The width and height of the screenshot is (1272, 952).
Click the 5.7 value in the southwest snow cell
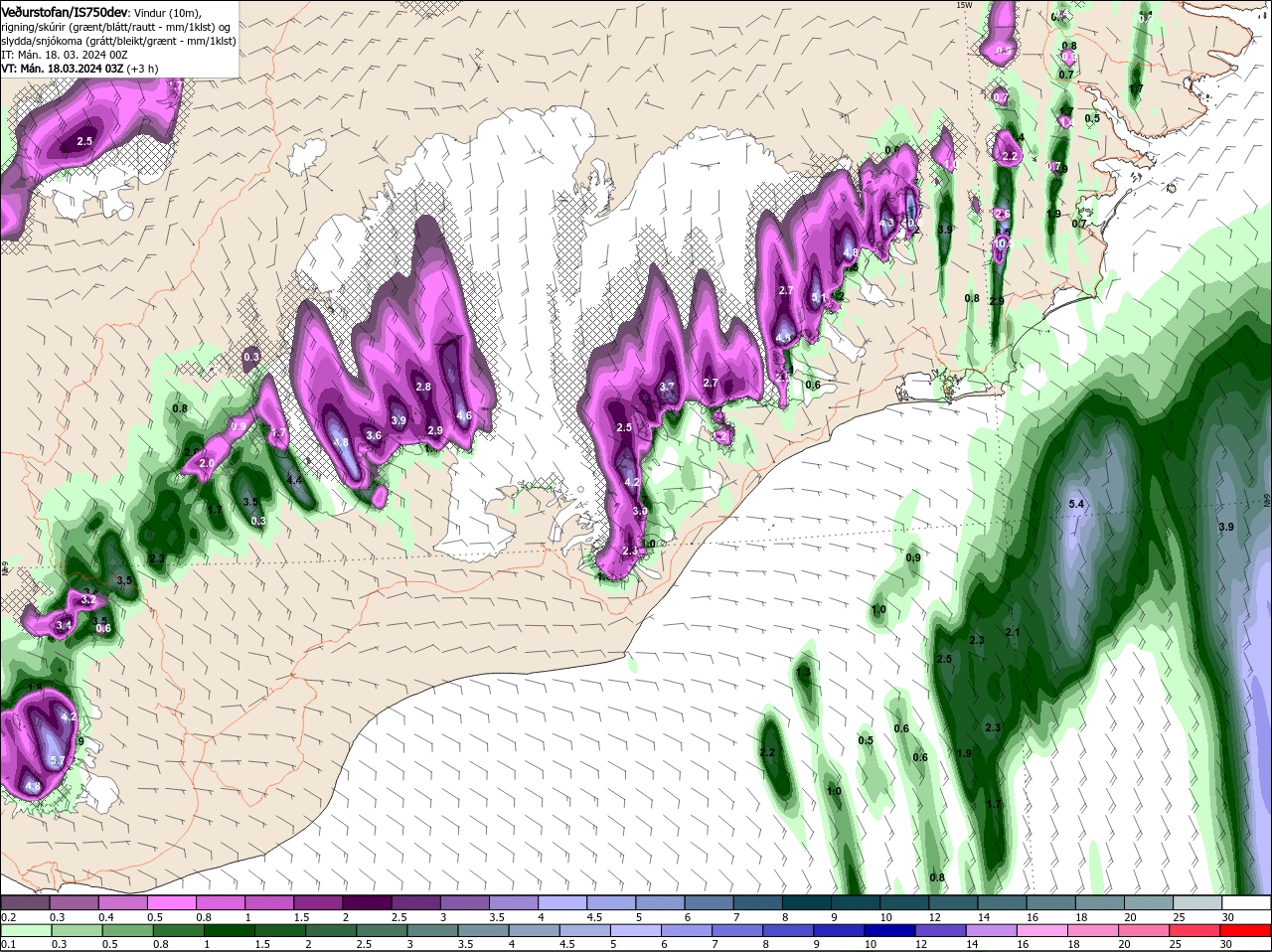click(57, 760)
